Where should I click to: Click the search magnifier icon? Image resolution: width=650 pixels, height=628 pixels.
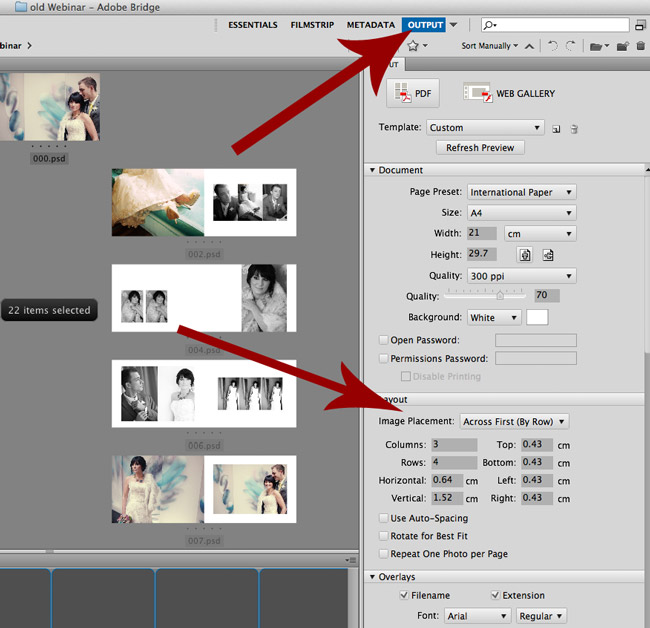[x=490, y=25]
